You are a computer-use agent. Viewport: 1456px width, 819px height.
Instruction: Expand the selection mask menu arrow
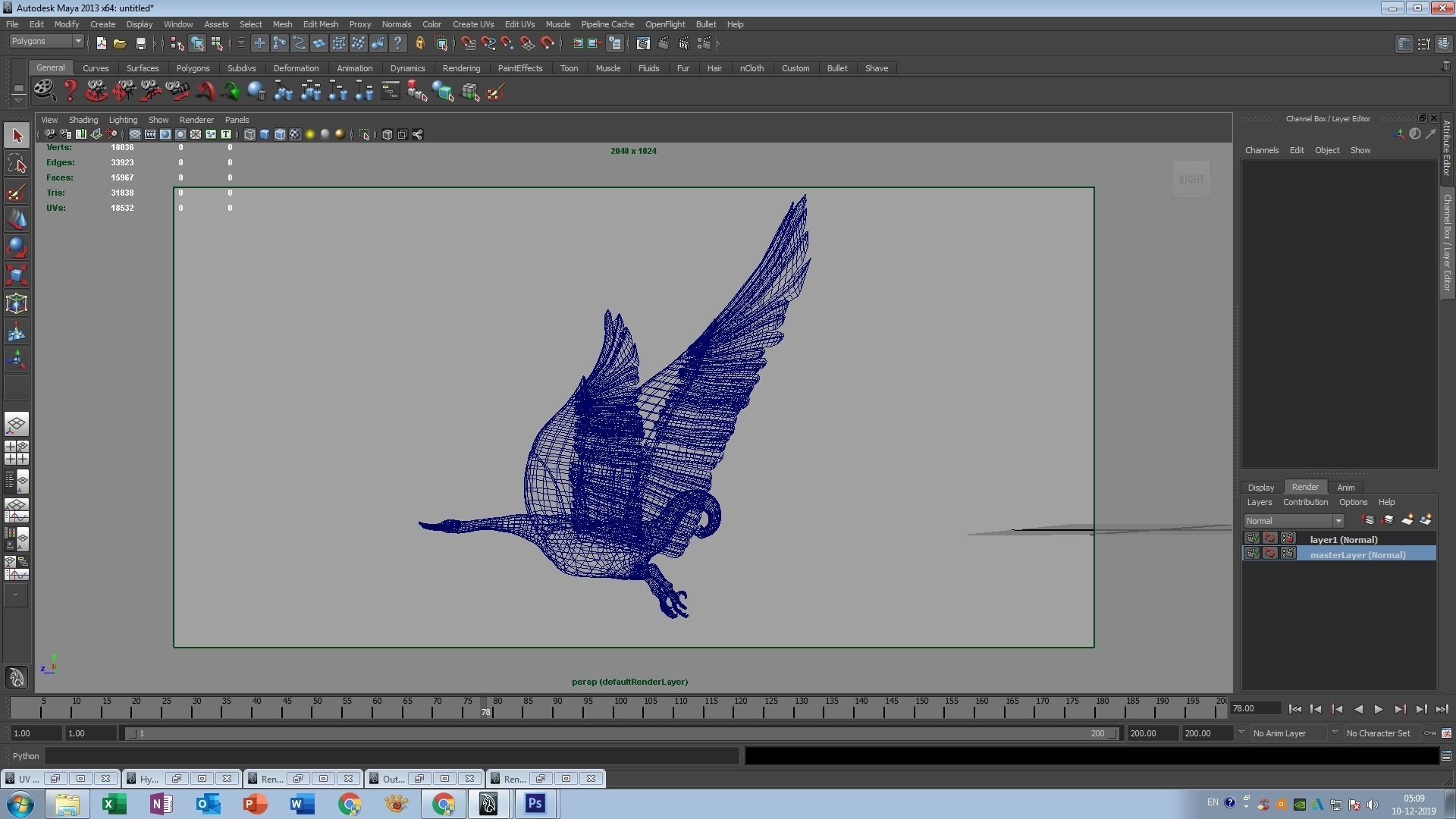(x=241, y=43)
